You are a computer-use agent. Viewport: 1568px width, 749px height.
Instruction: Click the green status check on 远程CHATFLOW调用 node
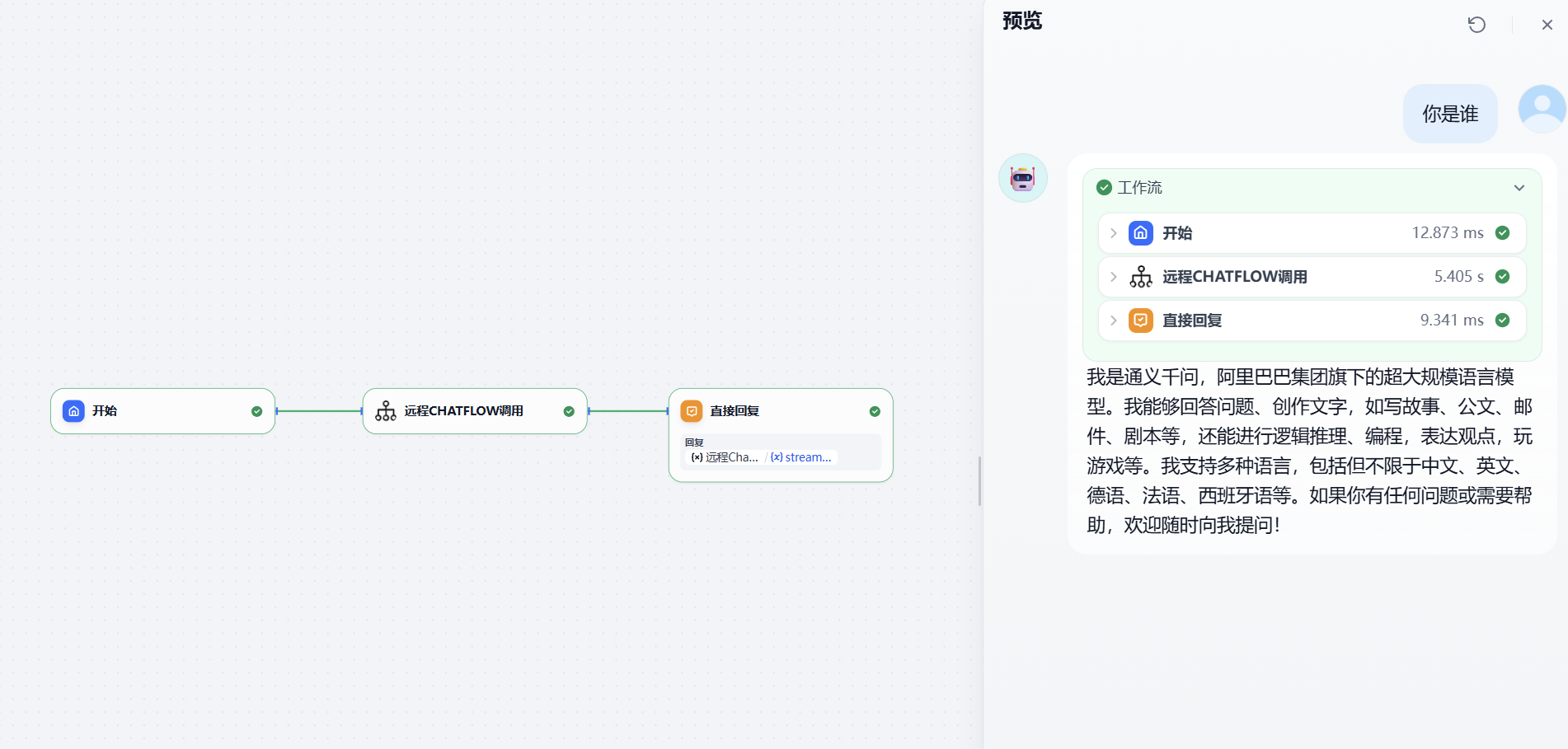tap(569, 411)
